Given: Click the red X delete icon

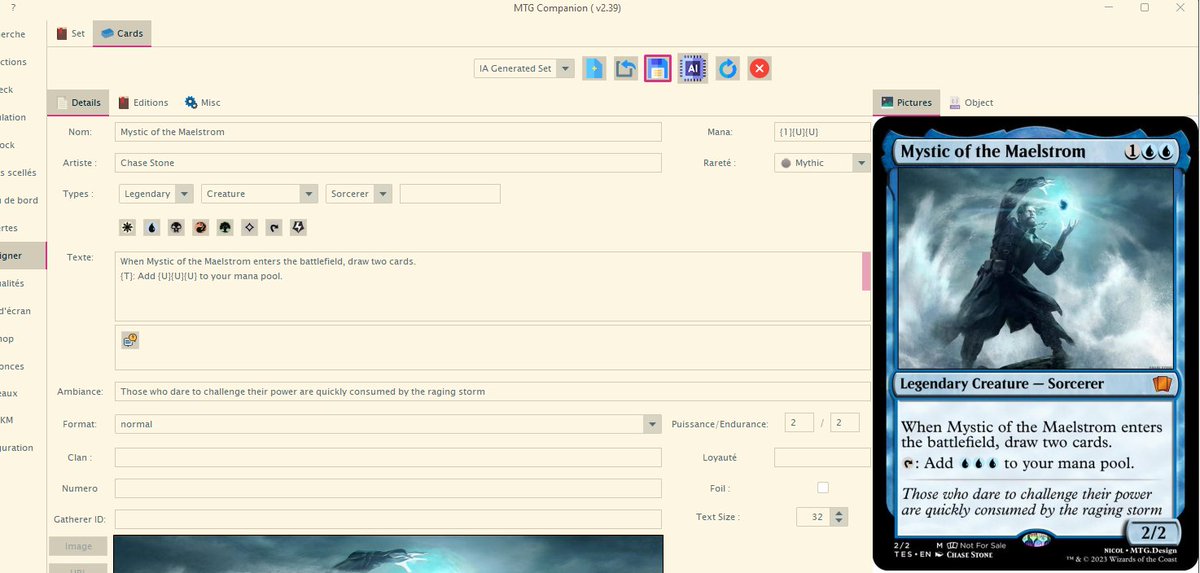Looking at the screenshot, I should click(x=760, y=68).
